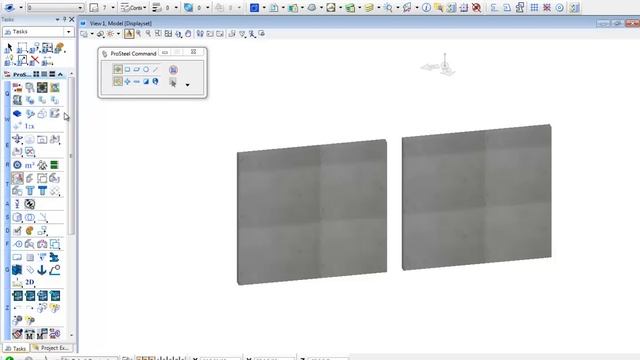Close the Tasks panel
The width and height of the screenshot is (640, 360).
point(72,20)
